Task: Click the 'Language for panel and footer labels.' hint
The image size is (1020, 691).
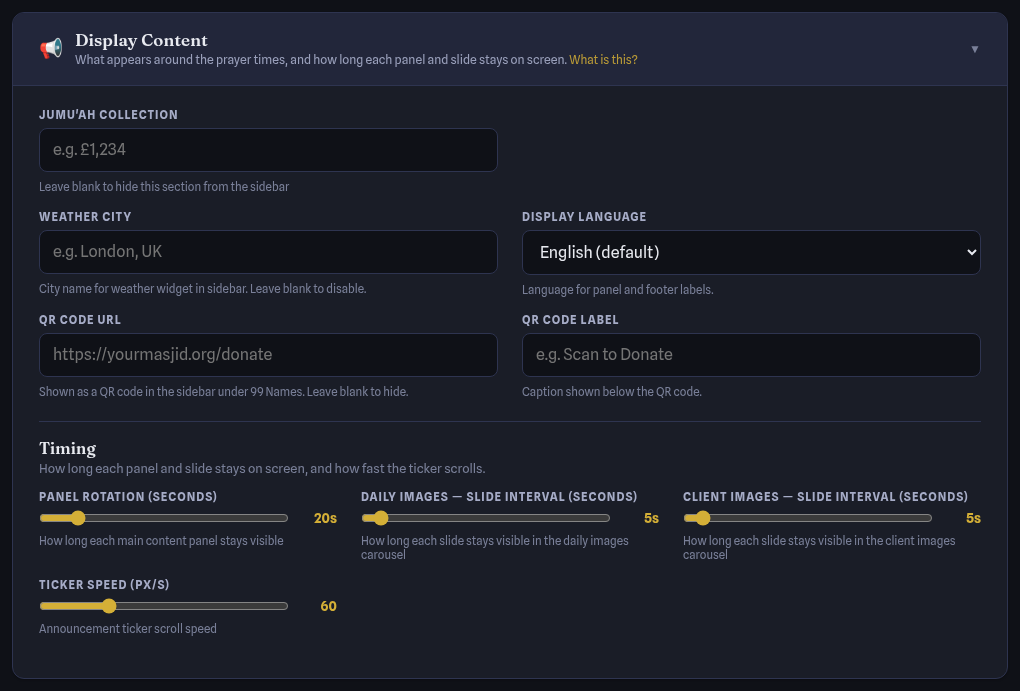Action: pyautogui.click(x=617, y=290)
